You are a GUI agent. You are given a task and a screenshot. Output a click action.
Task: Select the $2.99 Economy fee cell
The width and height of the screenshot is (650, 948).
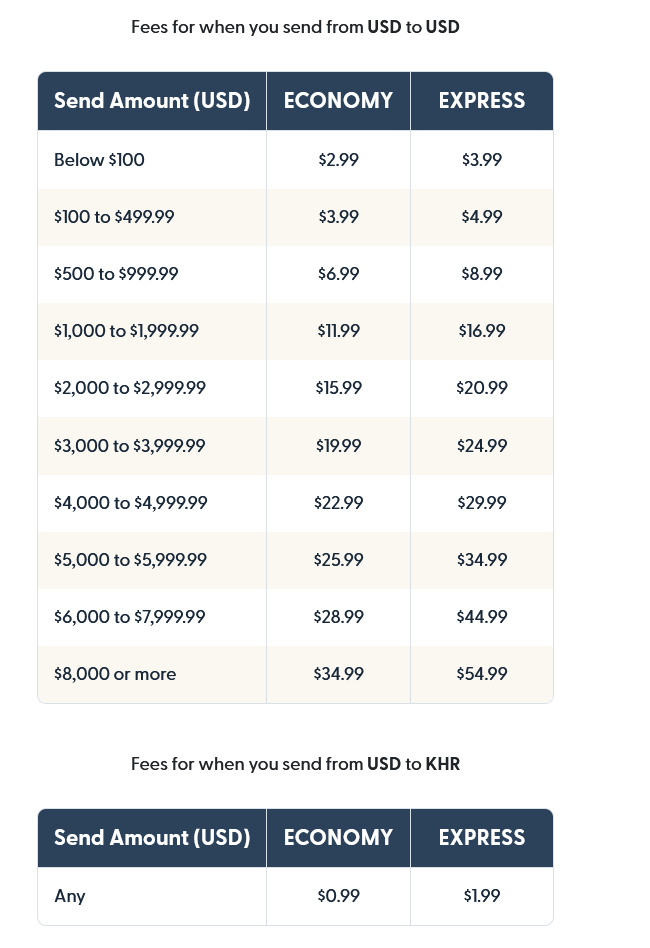click(338, 160)
